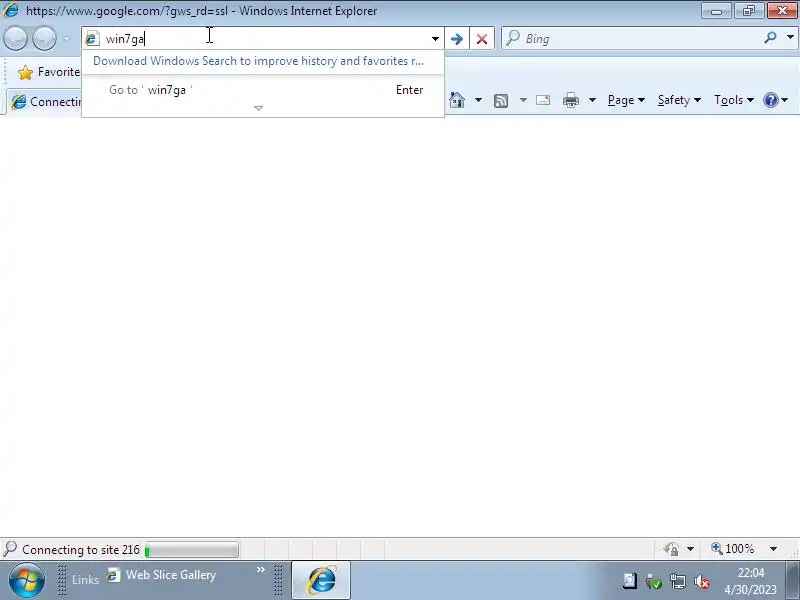Click the status bar magnifier icon
Viewport: 800px width, 600px height.
(x=10, y=548)
